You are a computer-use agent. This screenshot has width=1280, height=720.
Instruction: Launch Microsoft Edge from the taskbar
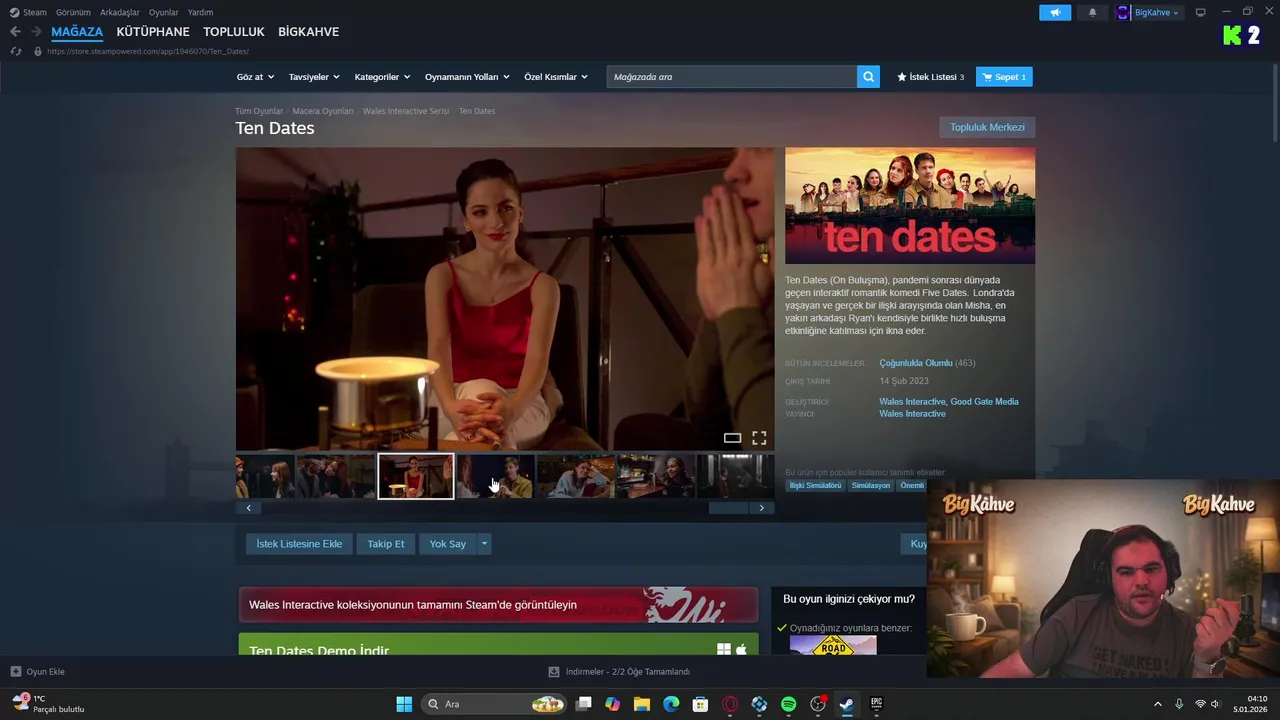pos(671,704)
